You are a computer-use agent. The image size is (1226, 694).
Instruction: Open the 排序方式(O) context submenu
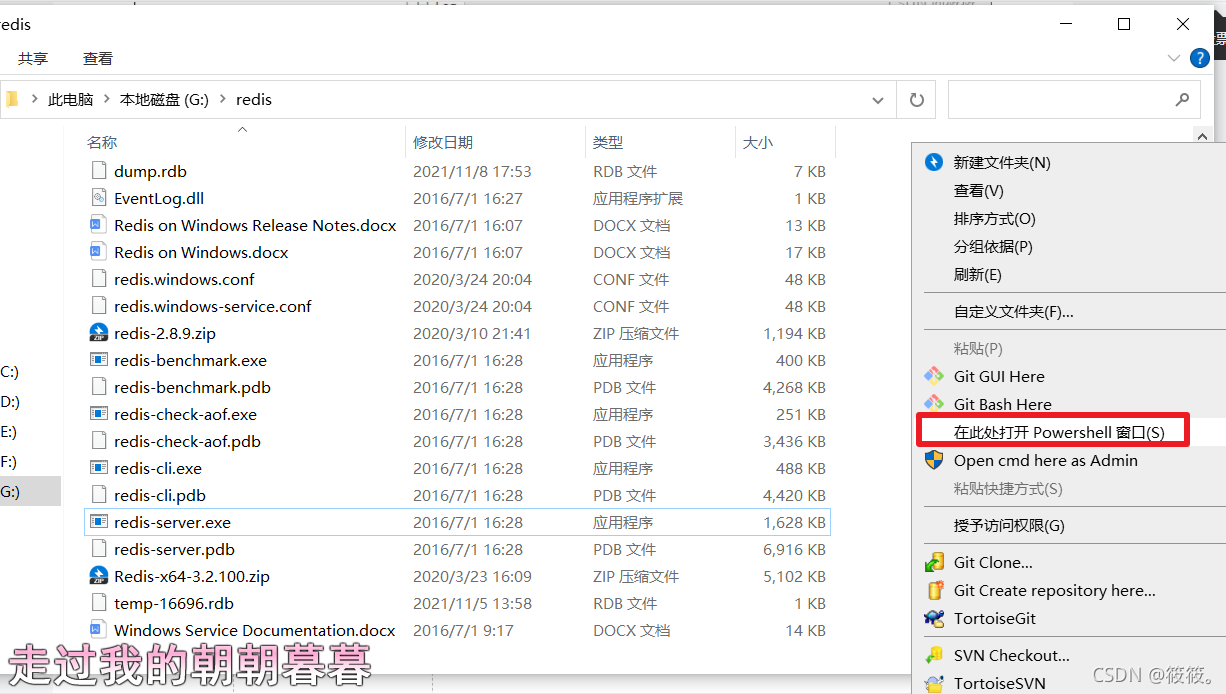click(x=995, y=218)
